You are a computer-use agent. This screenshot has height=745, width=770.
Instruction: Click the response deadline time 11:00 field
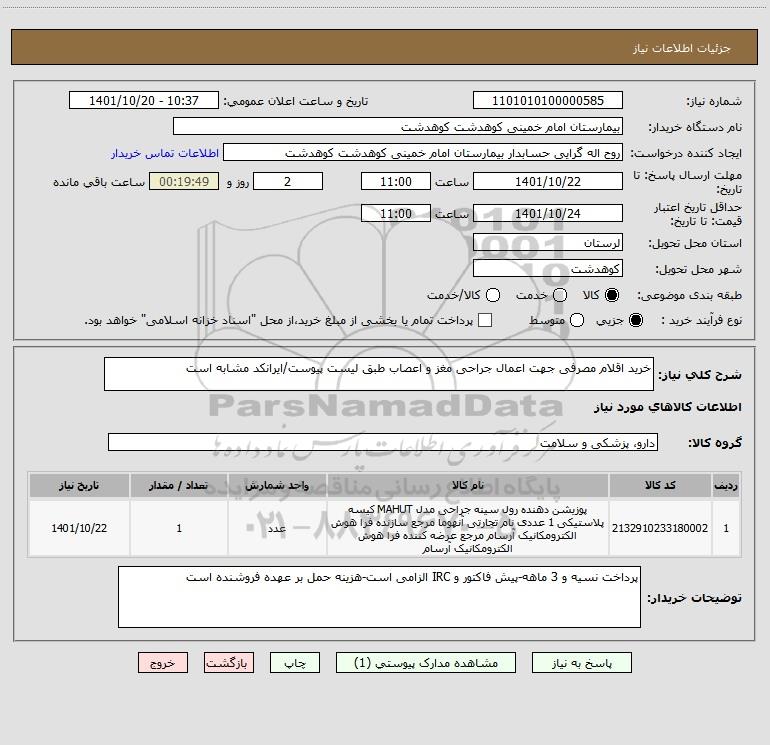(396, 181)
